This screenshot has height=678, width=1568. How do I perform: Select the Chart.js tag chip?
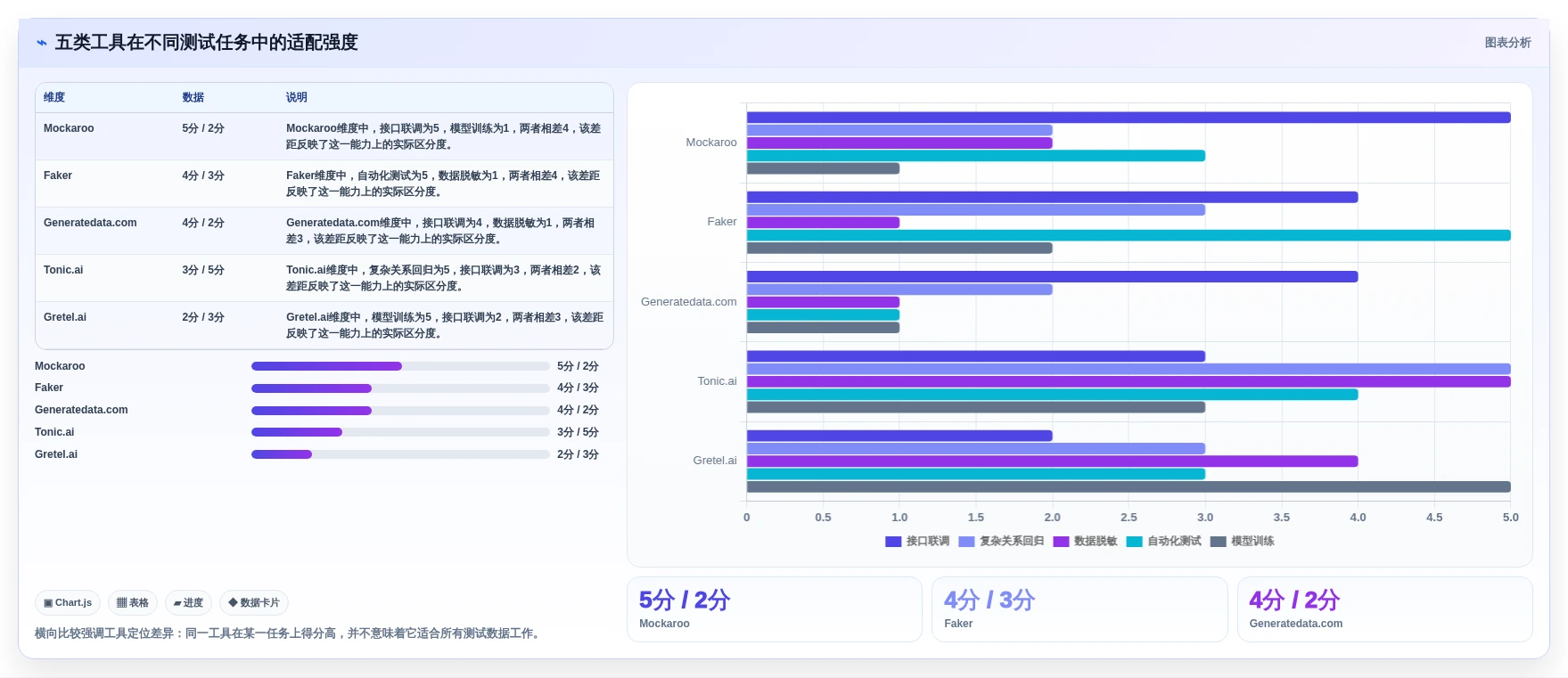[x=68, y=603]
